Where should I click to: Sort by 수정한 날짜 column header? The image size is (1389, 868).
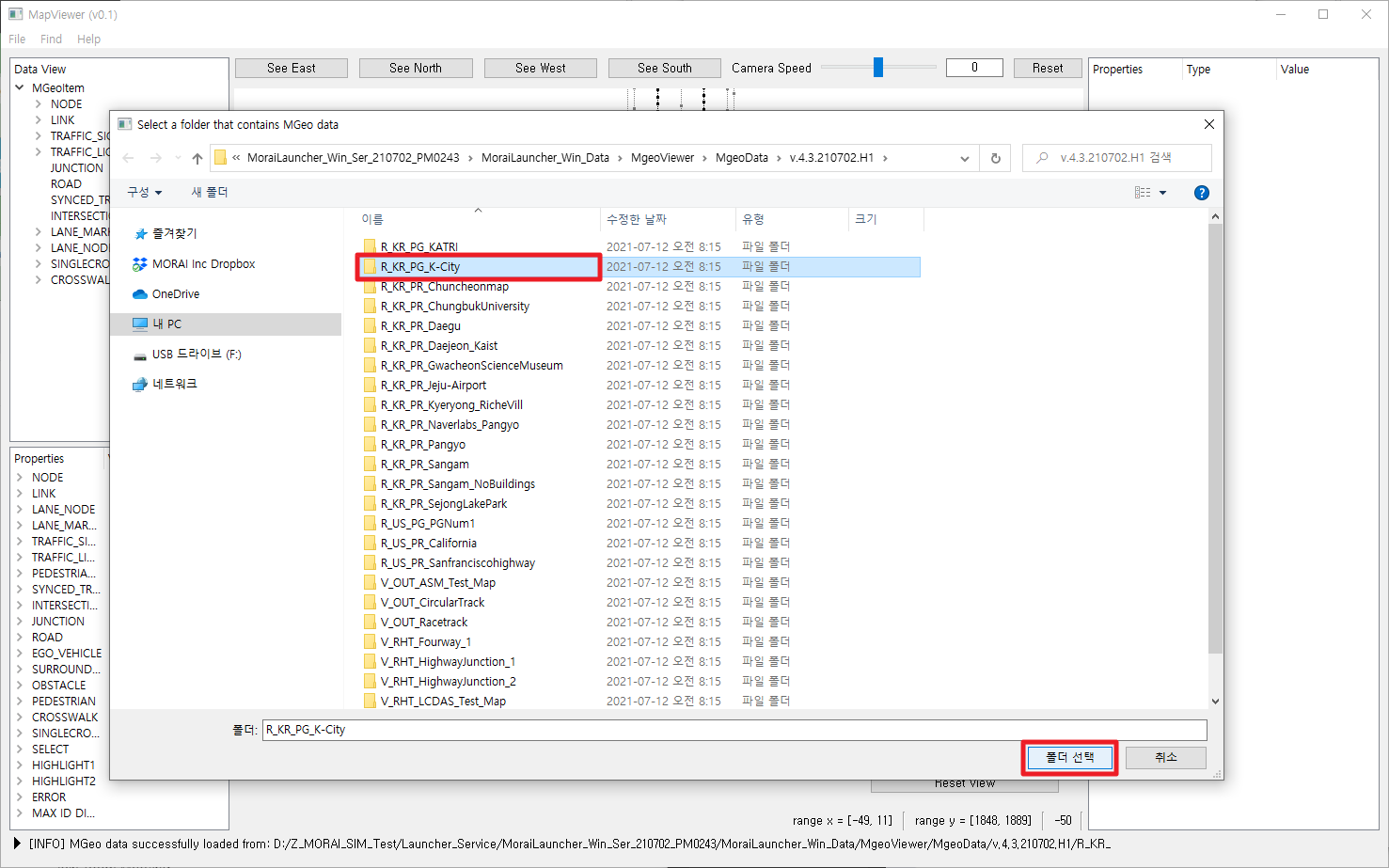[x=637, y=219]
